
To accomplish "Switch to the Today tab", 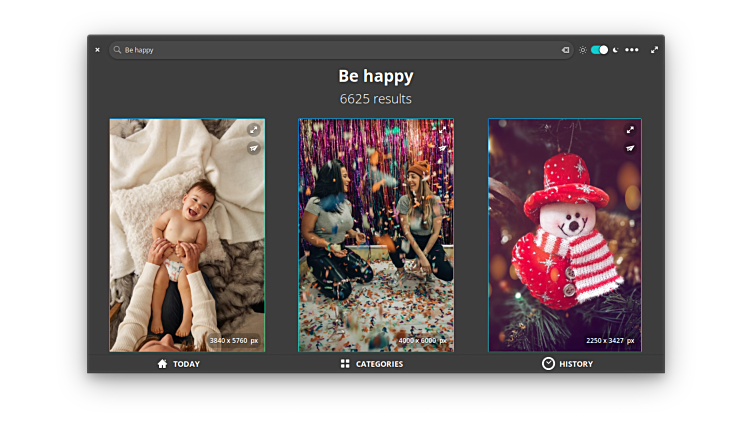I will tap(178, 364).
